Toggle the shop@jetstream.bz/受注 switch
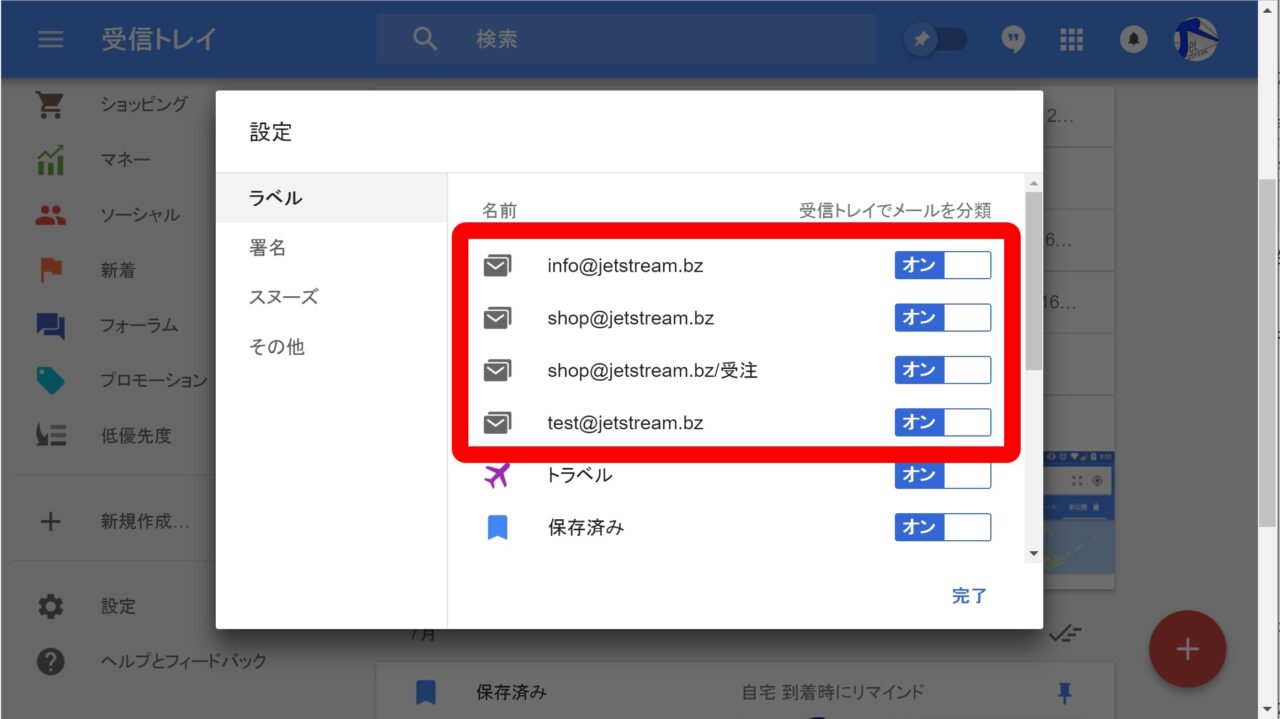The height and width of the screenshot is (719, 1280). [942, 370]
